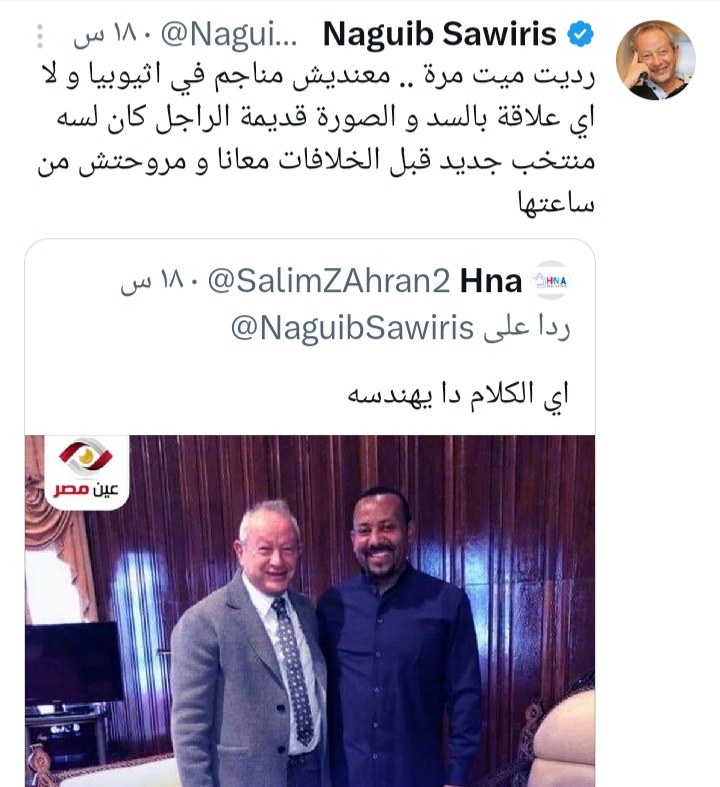Click the television in the photo background
The height and width of the screenshot is (787, 720).
coord(74,663)
